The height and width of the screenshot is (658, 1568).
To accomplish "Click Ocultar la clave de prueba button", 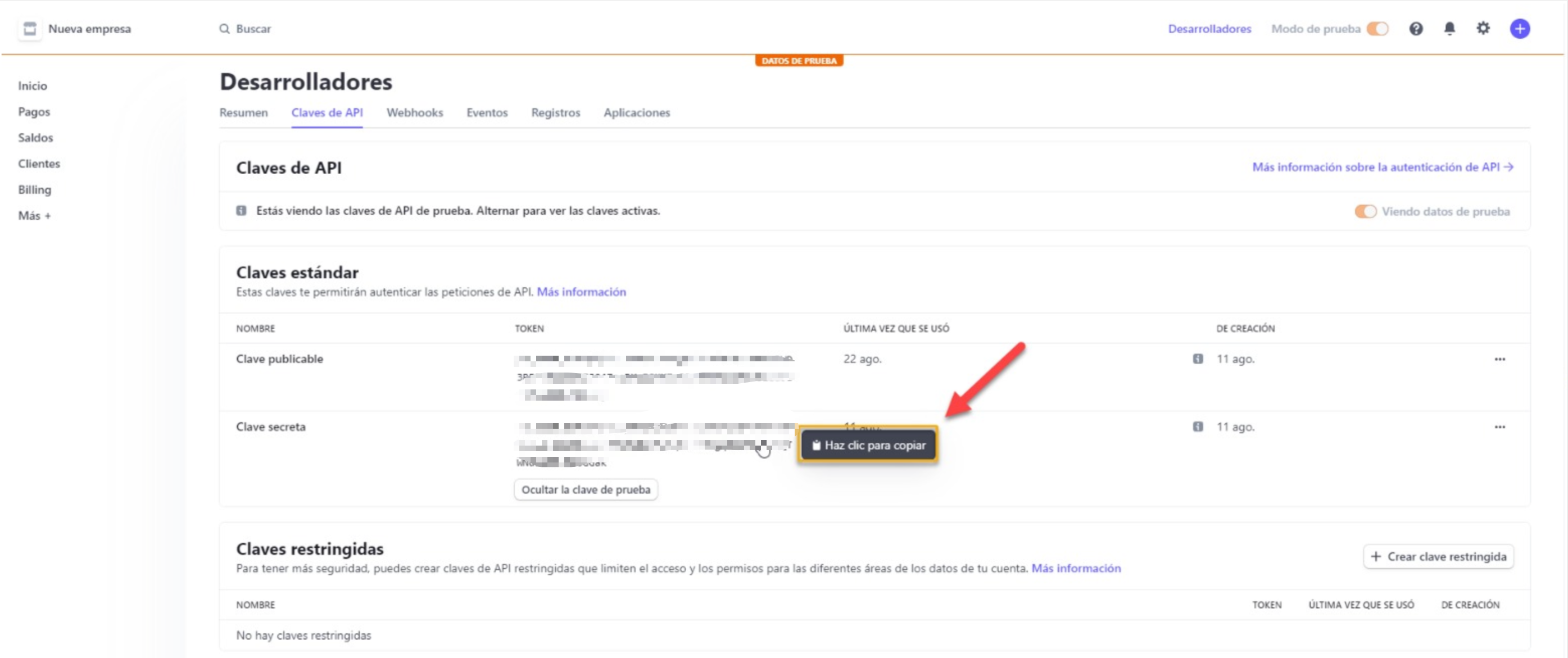I will pyautogui.click(x=586, y=489).
